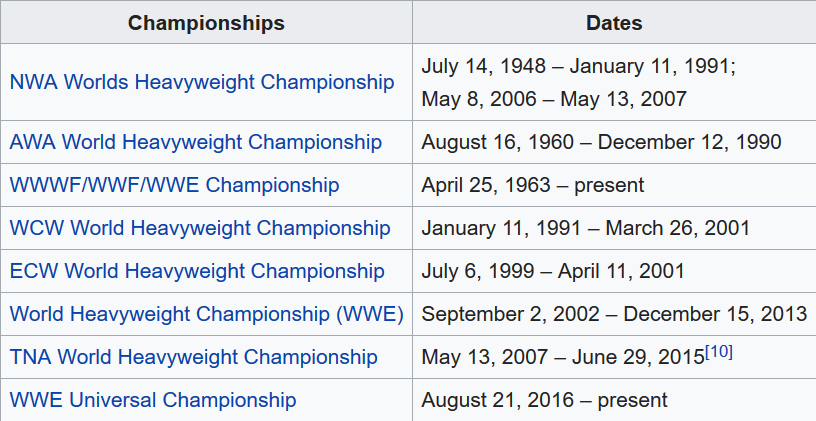Open the NWA Worlds Heavyweight Championship link
Screen dimensions: 816x421
(201, 82)
